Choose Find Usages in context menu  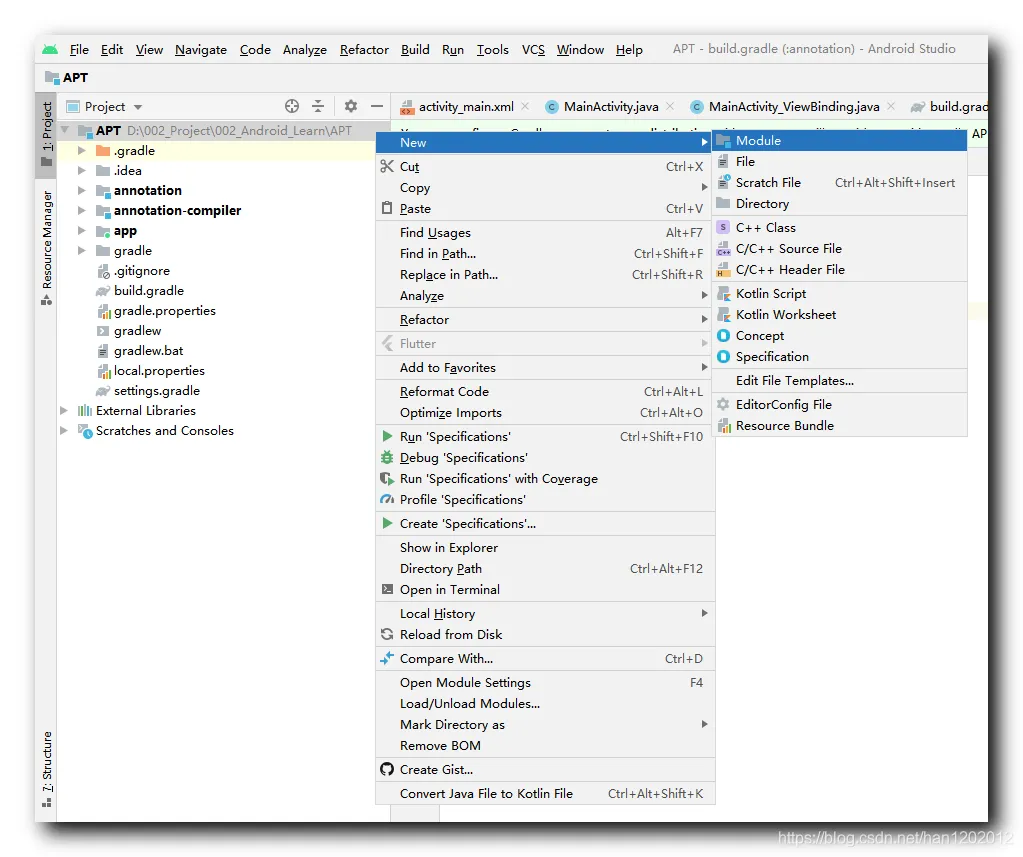coord(545,232)
